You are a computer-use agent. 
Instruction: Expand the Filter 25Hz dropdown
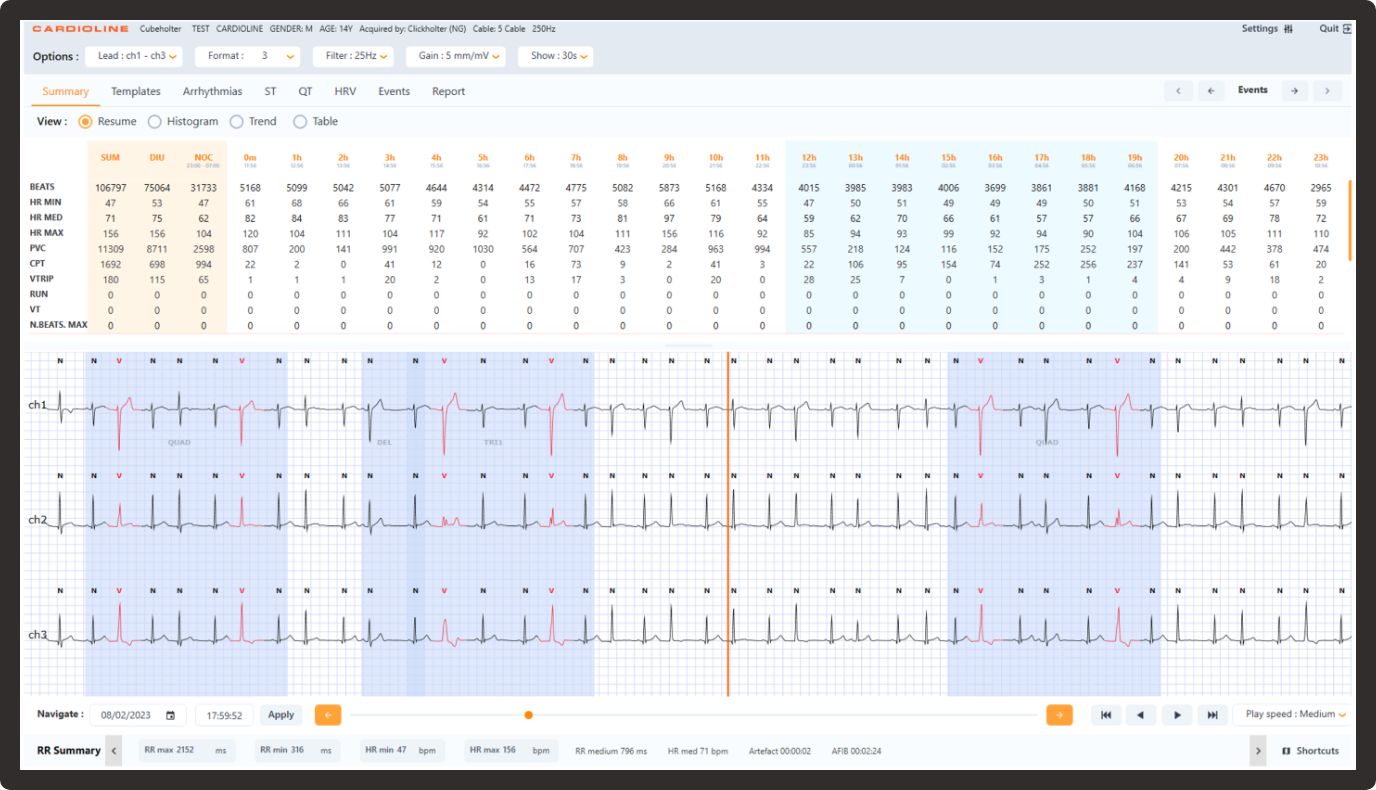[x=352, y=56]
